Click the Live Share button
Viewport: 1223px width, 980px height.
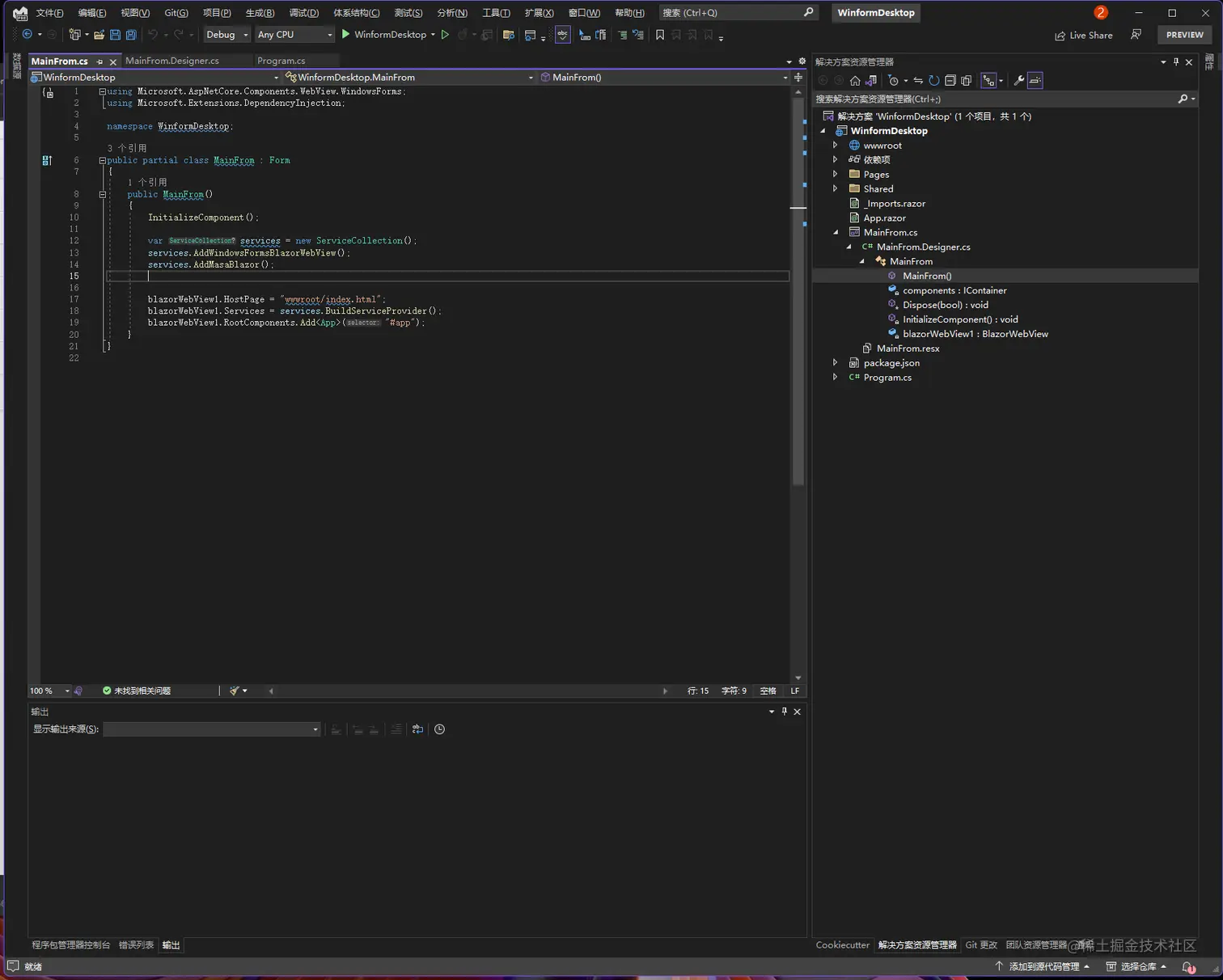point(1084,35)
